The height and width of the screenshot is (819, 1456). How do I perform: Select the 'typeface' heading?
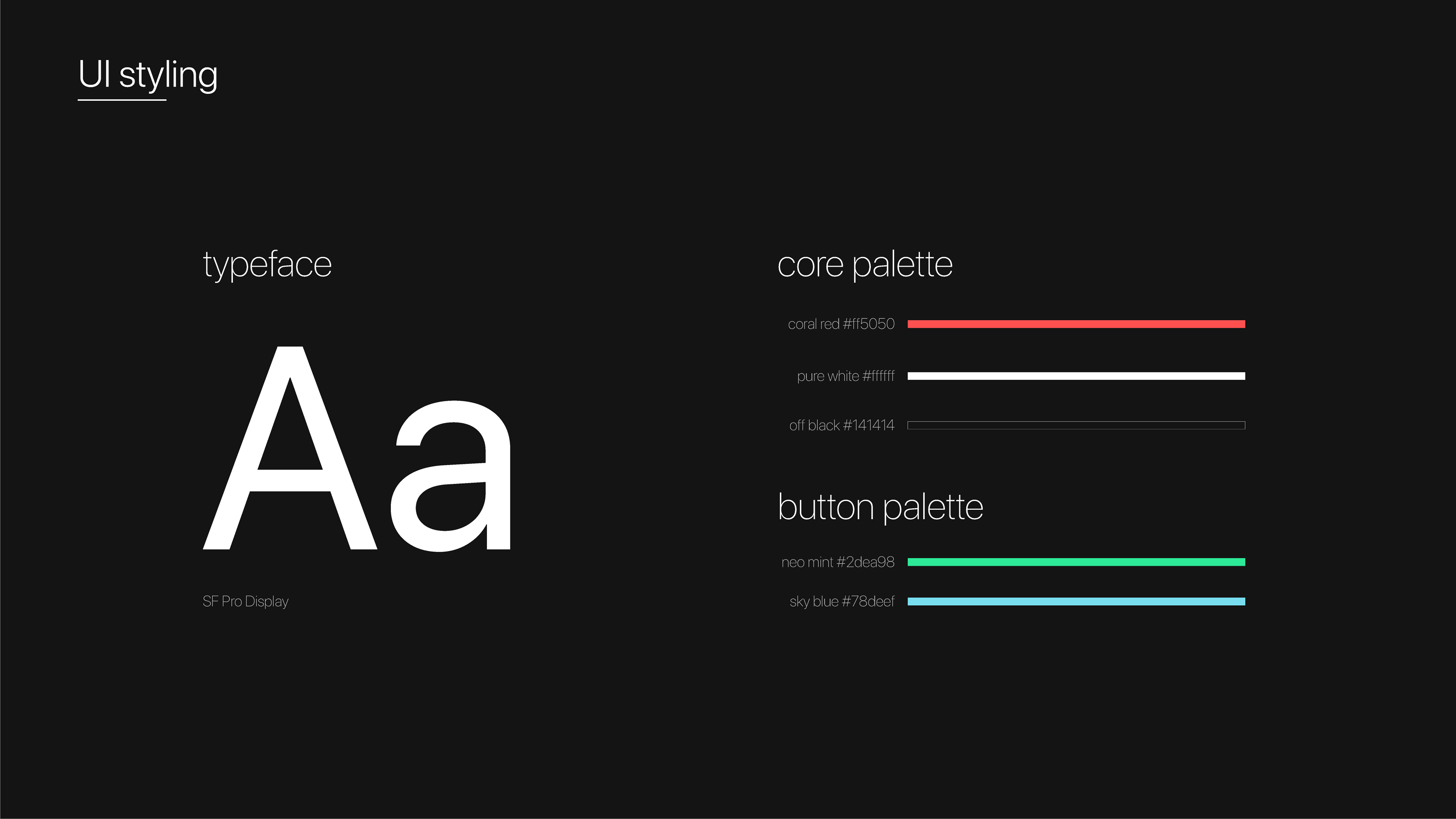[x=267, y=265]
